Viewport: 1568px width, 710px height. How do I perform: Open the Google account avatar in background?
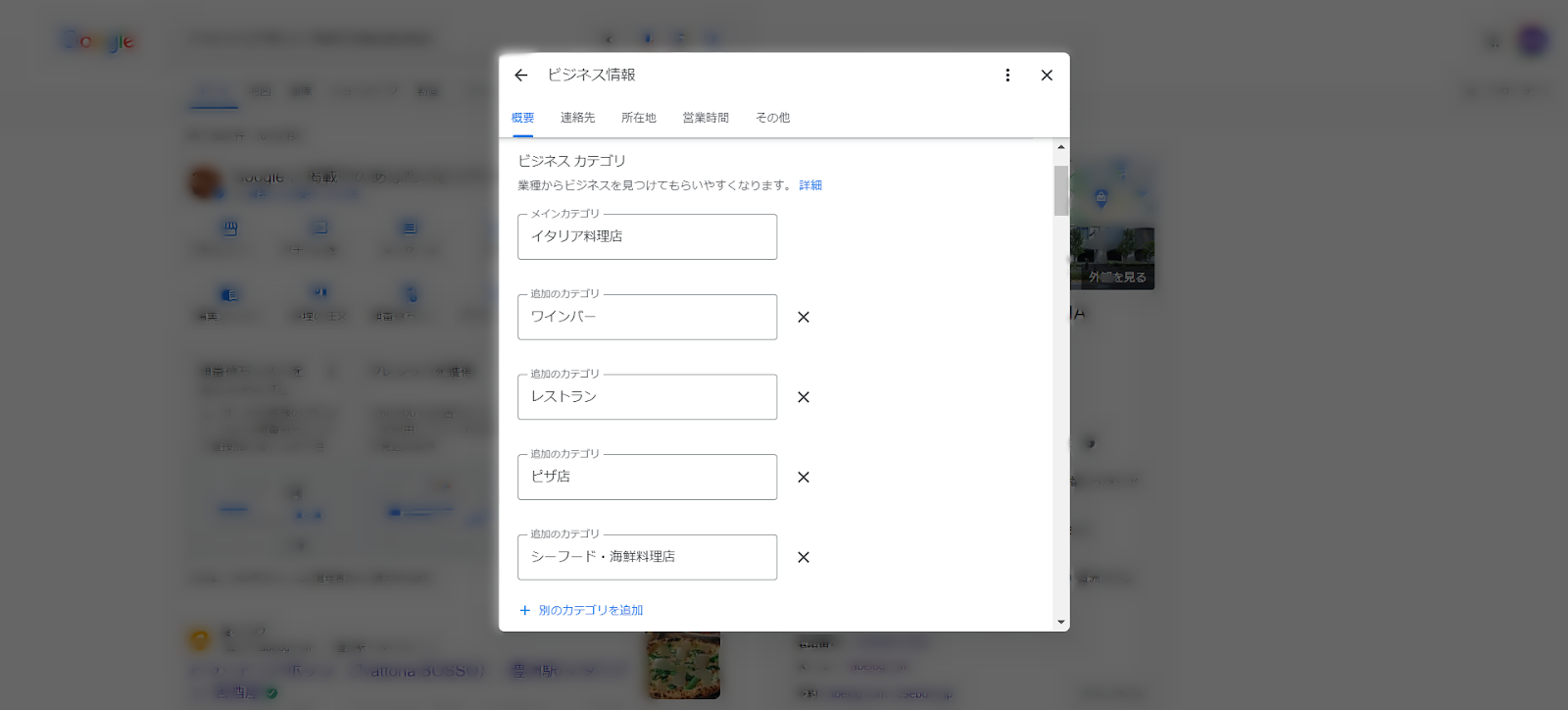click(x=1533, y=40)
